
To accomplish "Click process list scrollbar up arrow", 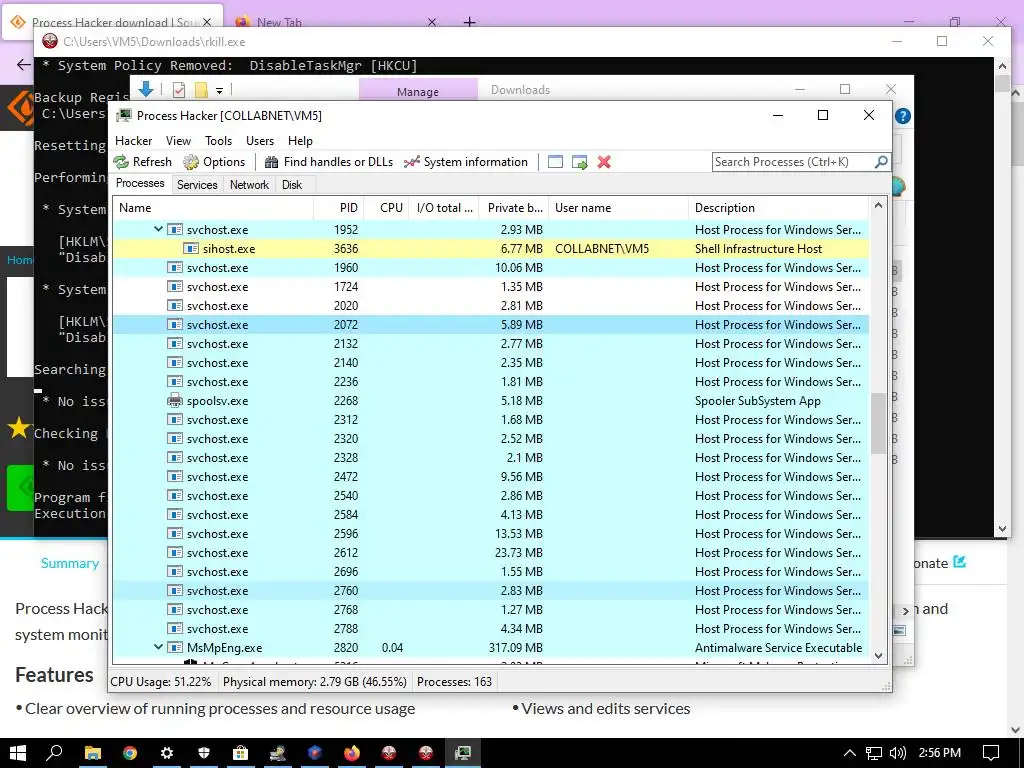I will click(878, 206).
